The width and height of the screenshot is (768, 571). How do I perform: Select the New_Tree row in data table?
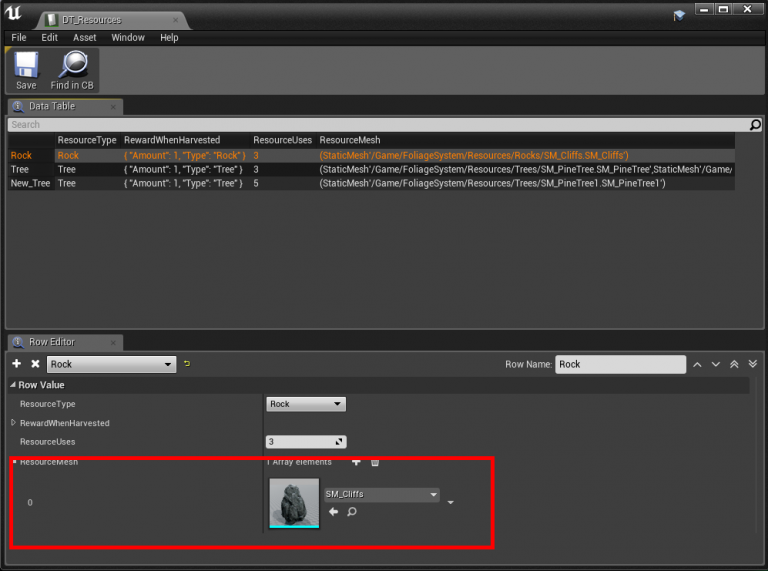pyautogui.click(x=30, y=184)
